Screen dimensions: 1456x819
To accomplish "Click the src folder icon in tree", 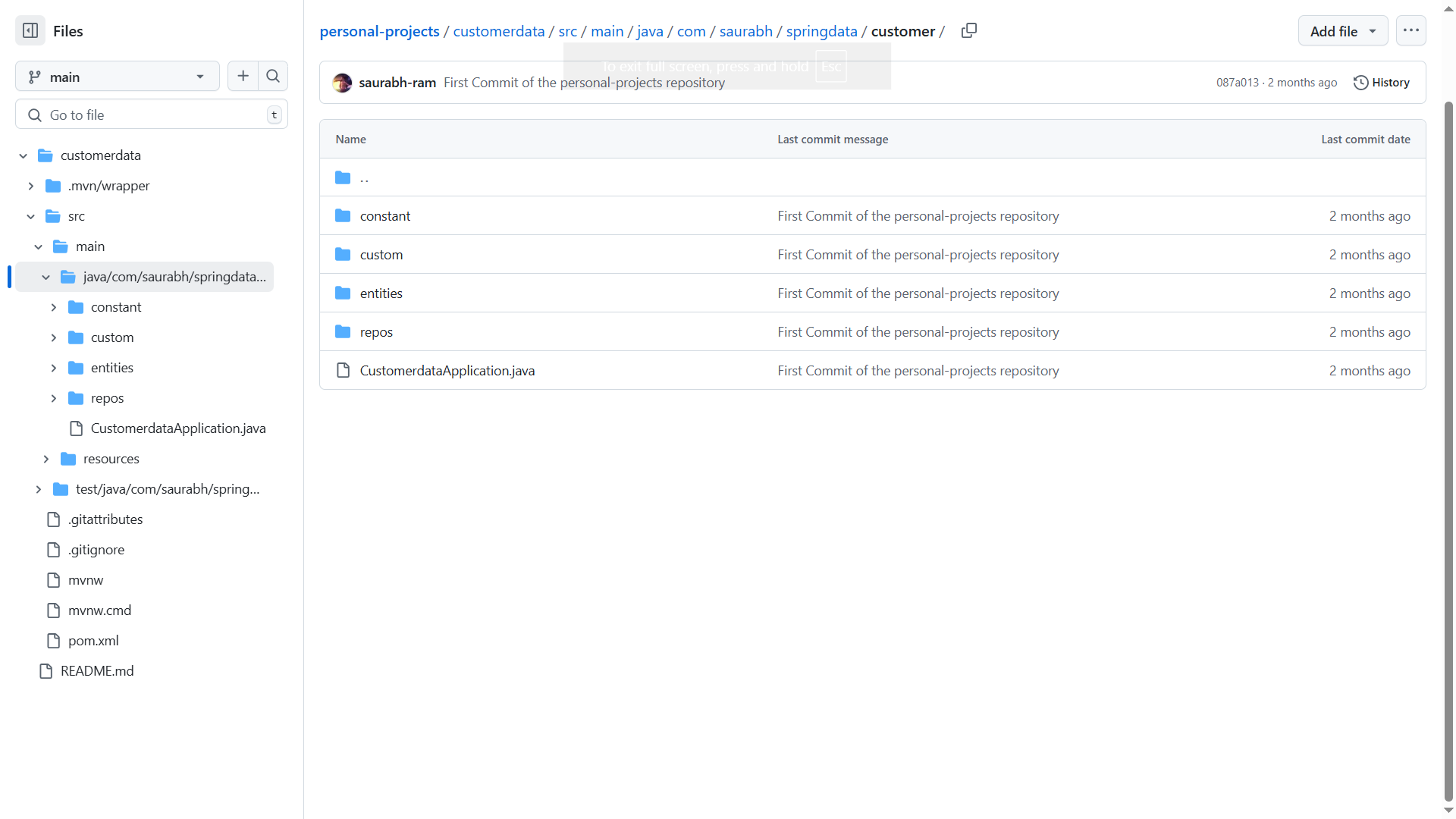I will coord(53,216).
